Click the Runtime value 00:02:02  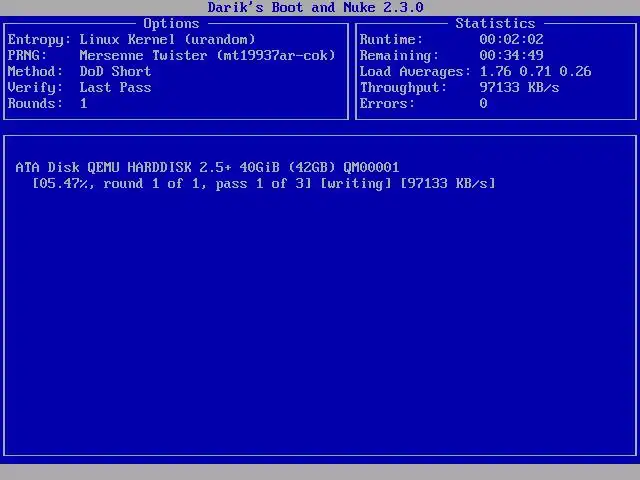point(511,39)
